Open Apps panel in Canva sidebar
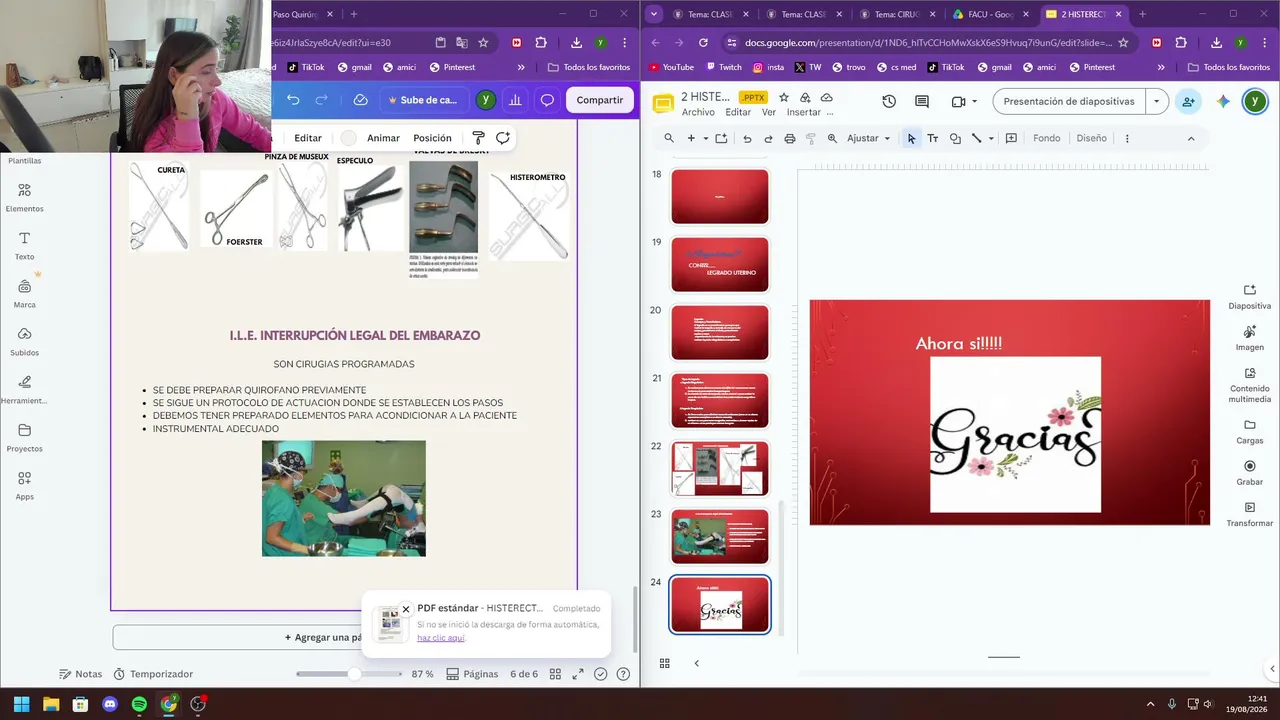Screen dimensions: 1280x720 24,486
